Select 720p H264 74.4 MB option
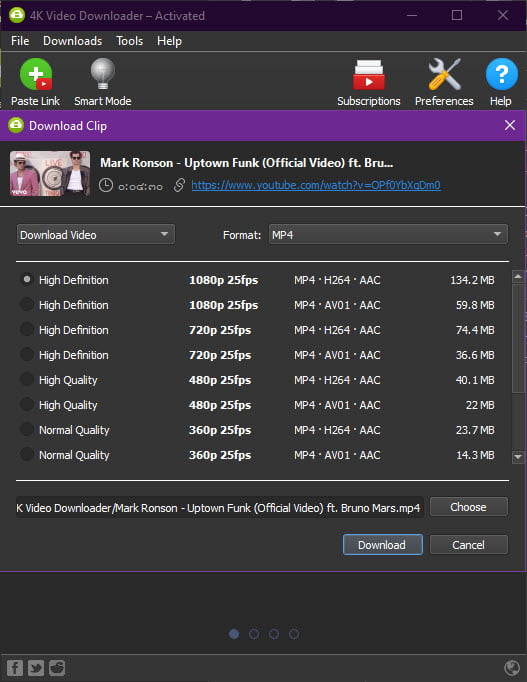Screen dimensions: 527x682 pos(27,329)
